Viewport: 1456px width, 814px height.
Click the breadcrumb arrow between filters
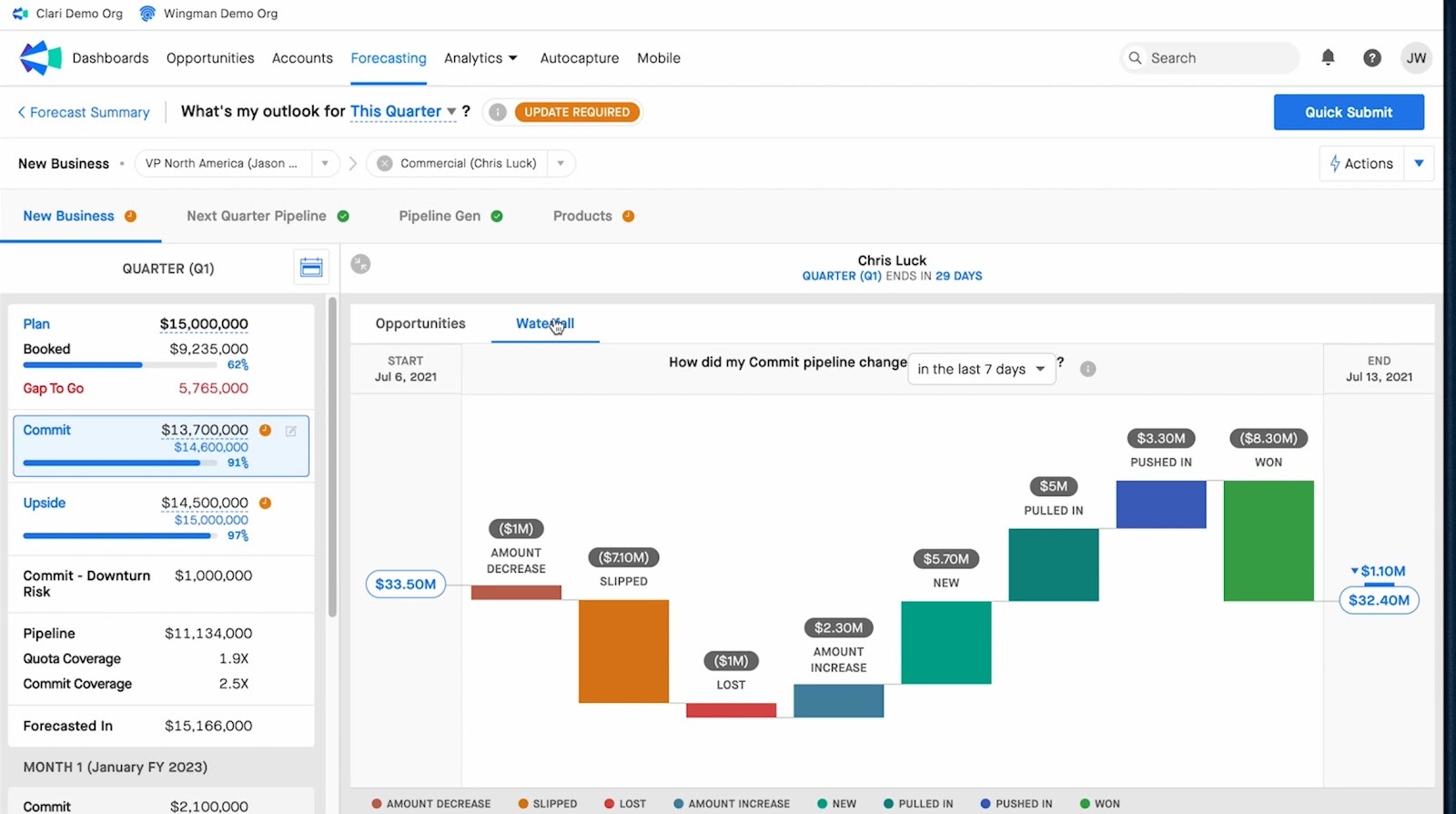pos(353,164)
